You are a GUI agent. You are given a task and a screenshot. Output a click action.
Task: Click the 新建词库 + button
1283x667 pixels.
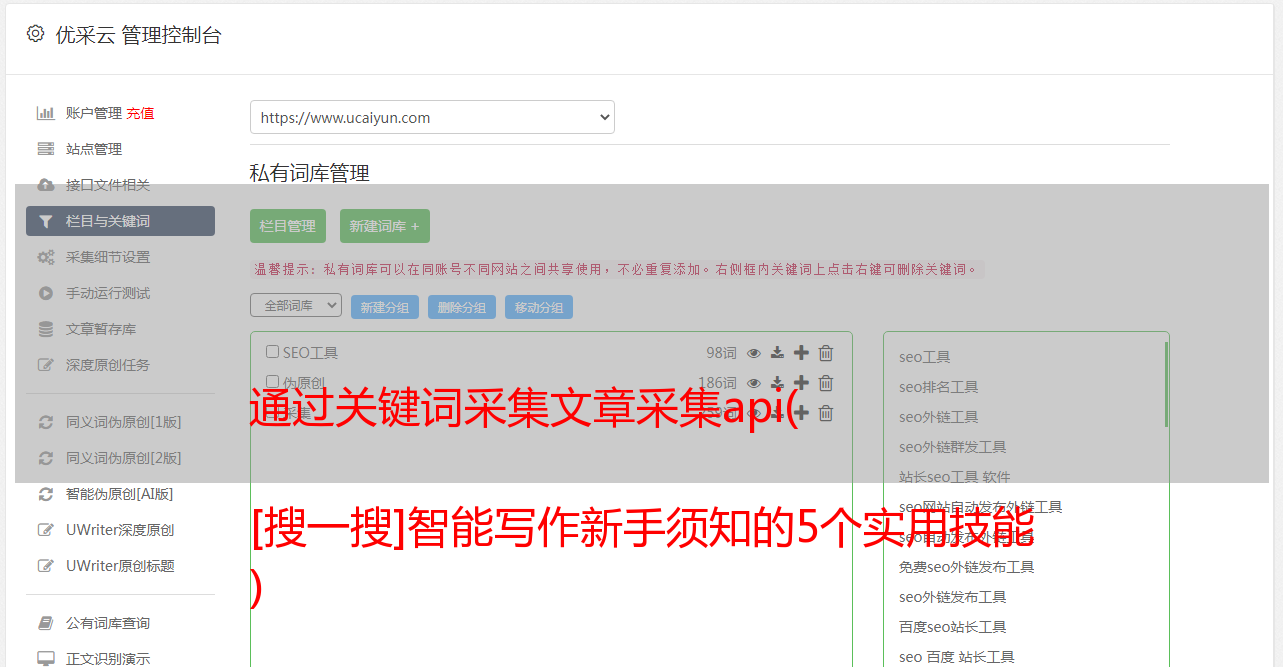385,226
